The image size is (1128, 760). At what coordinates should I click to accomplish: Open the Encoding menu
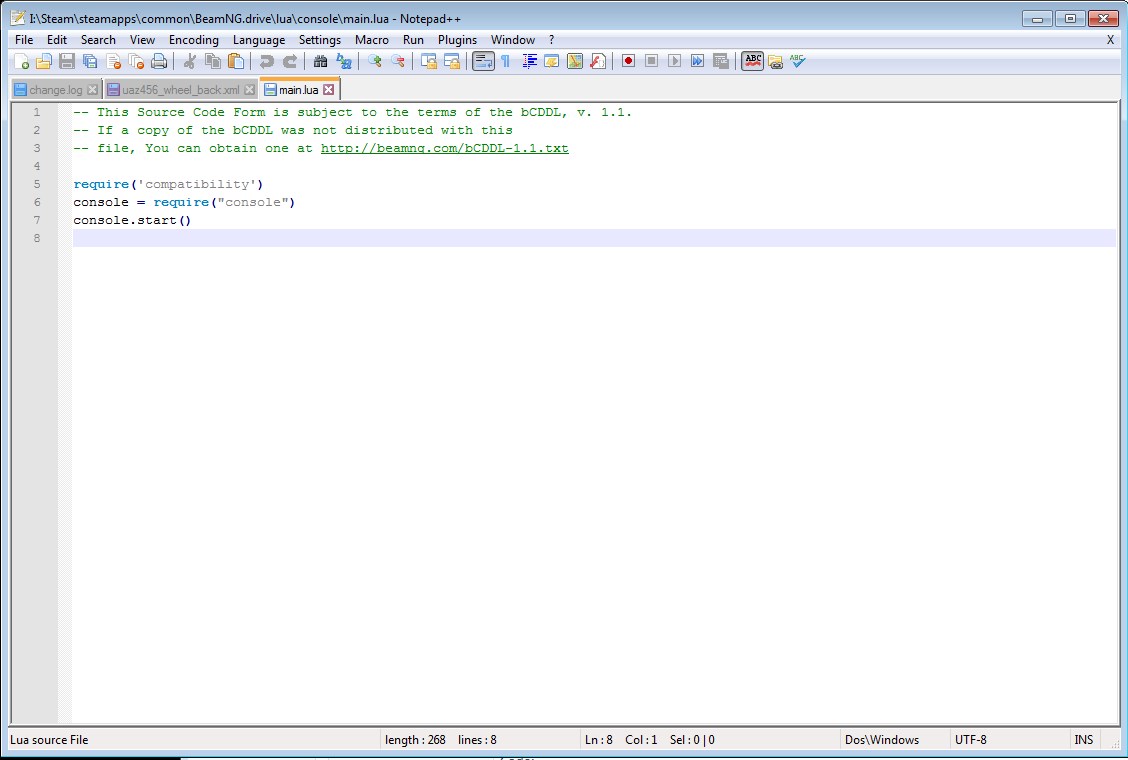point(194,40)
